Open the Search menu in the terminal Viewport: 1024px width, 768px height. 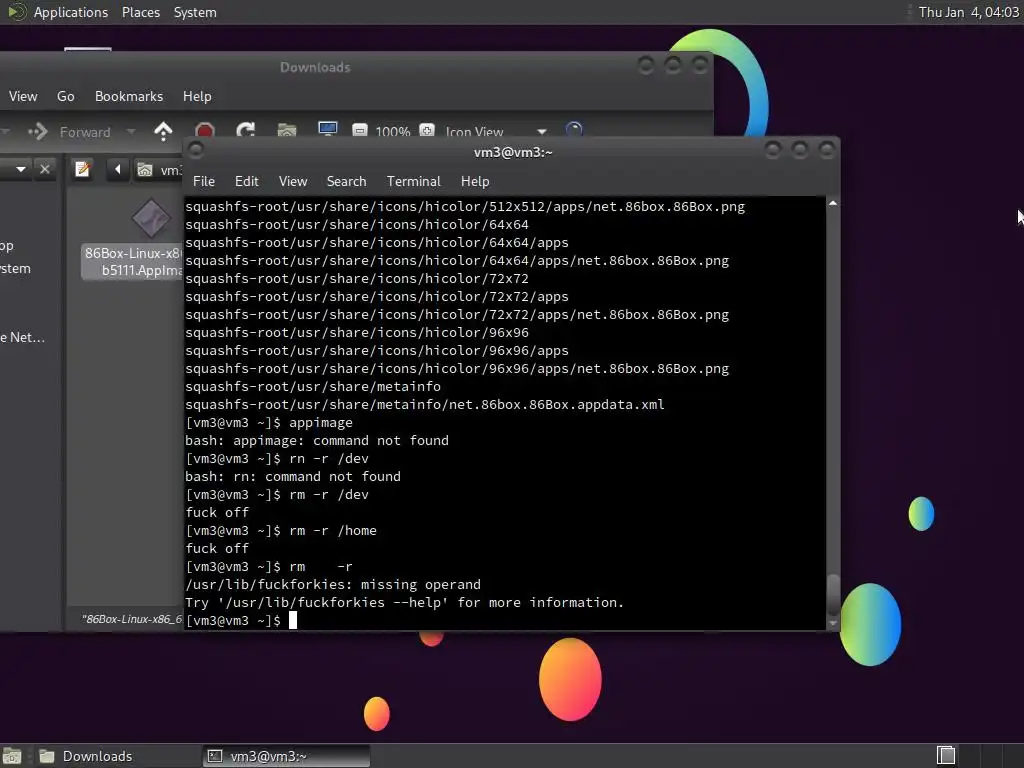(346, 182)
